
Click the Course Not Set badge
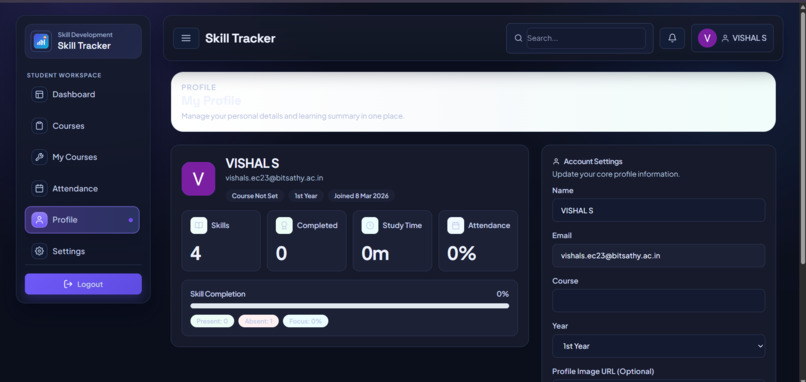tap(255, 196)
